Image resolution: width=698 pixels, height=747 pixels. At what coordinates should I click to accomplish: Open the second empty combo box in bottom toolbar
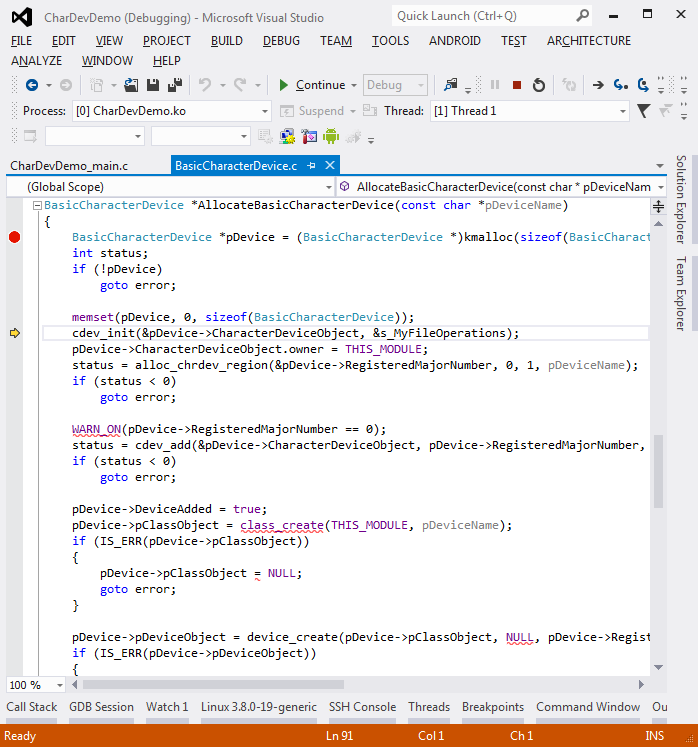tap(201, 137)
